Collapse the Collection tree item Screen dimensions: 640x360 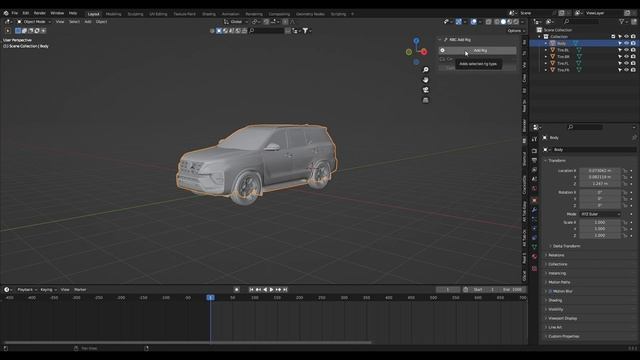pos(540,37)
